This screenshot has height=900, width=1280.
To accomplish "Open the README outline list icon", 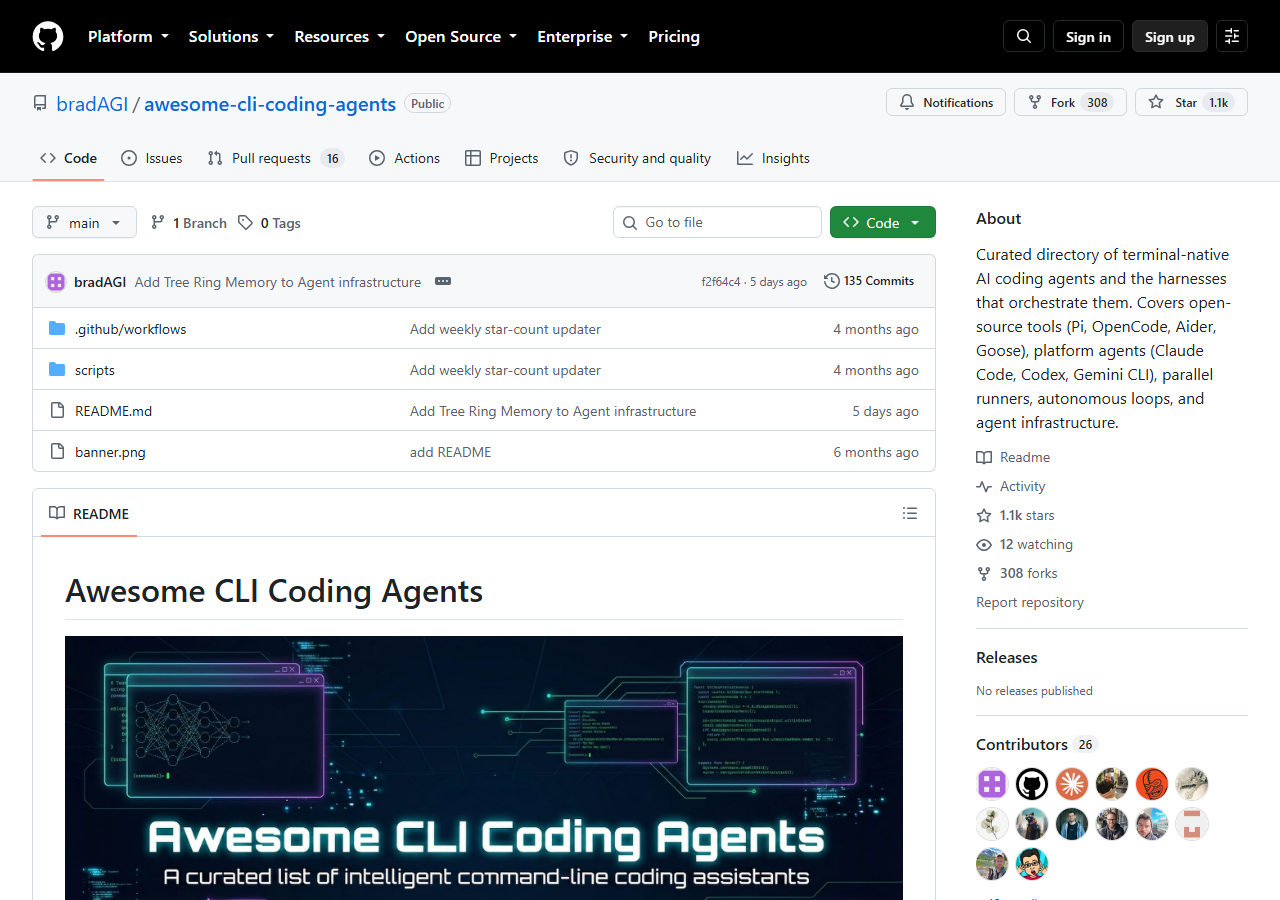I will 910,513.
